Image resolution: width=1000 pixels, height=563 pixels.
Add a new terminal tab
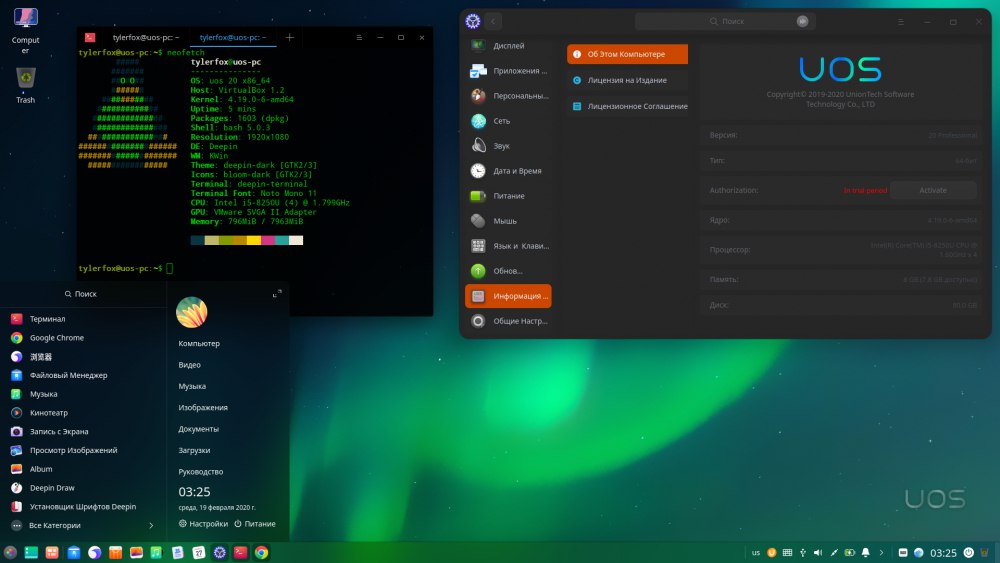click(x=290, y=38)
